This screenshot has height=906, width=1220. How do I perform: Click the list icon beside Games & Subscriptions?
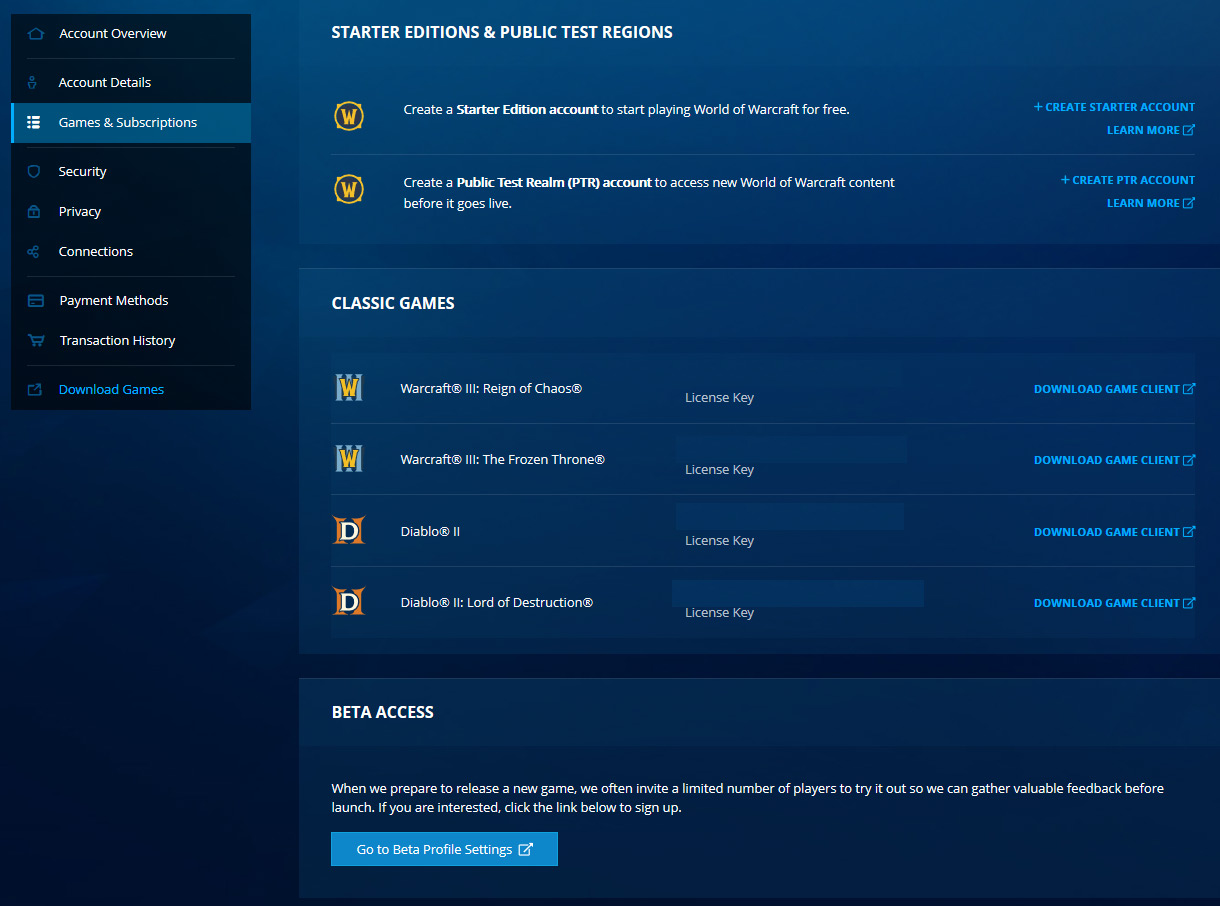34,123
